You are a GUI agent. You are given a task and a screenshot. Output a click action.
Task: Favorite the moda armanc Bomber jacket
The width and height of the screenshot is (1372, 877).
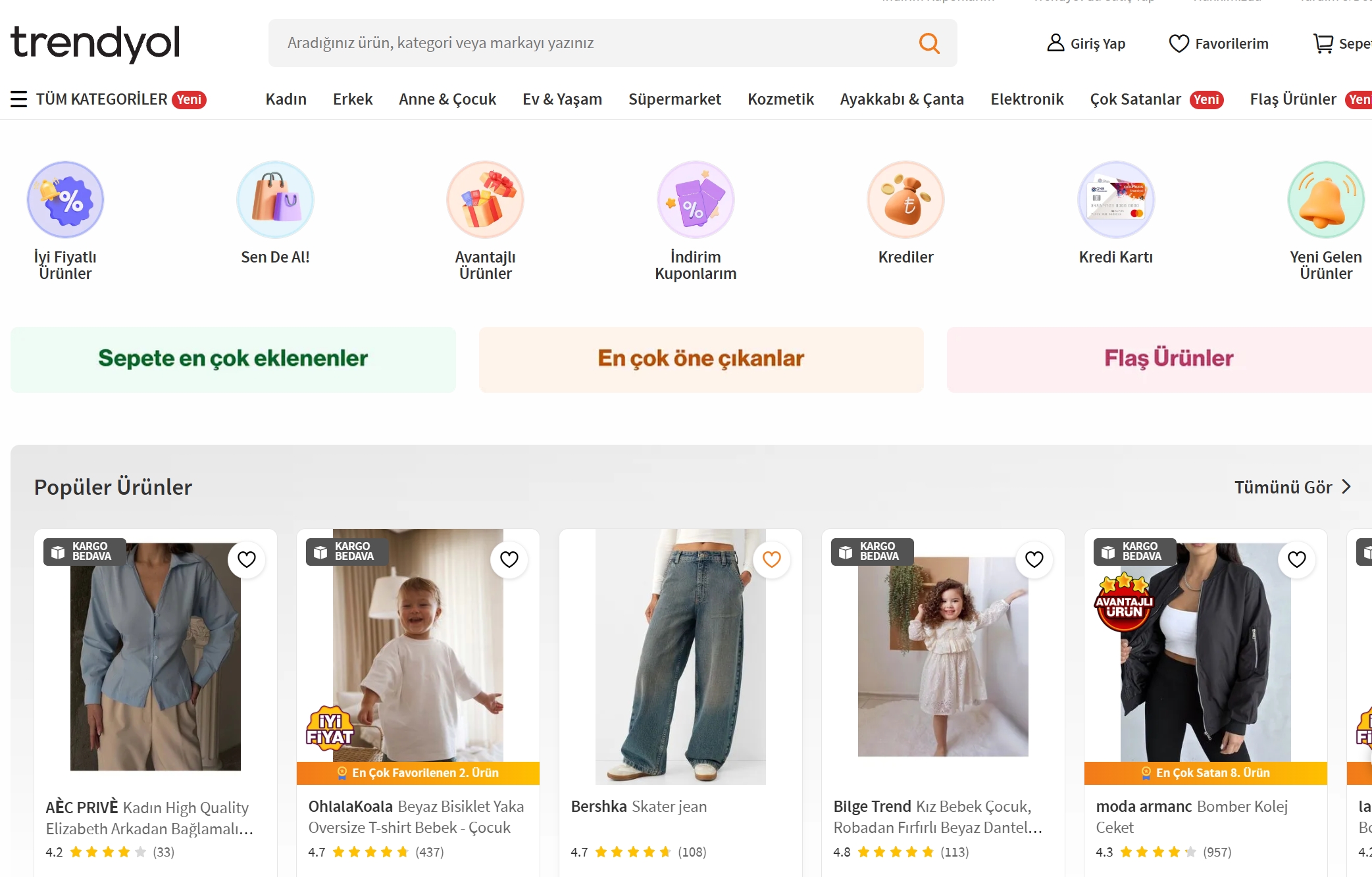[1296, 559]
